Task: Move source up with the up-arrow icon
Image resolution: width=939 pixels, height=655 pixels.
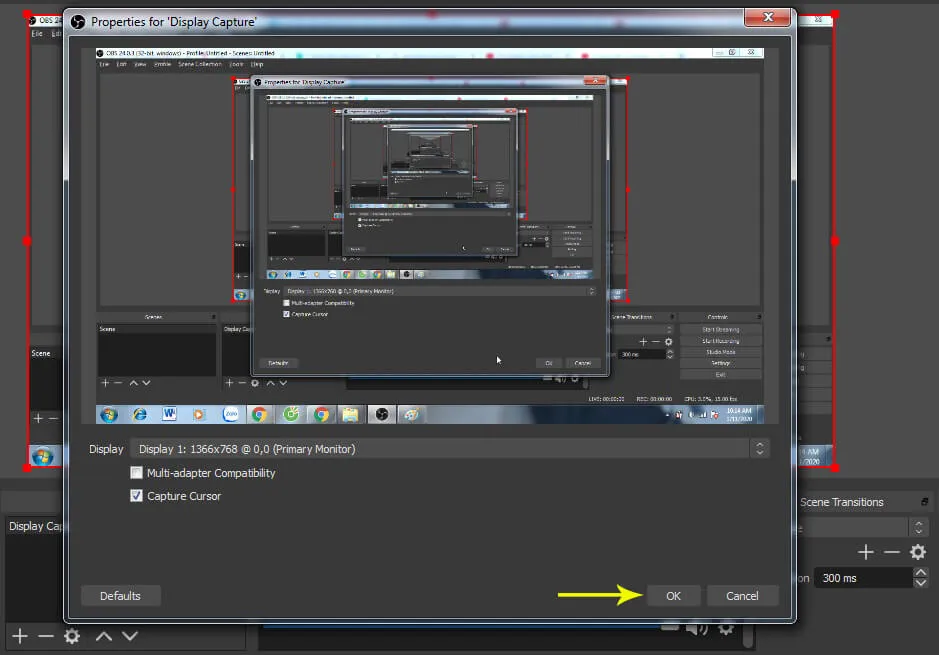Action: [102, 636]
